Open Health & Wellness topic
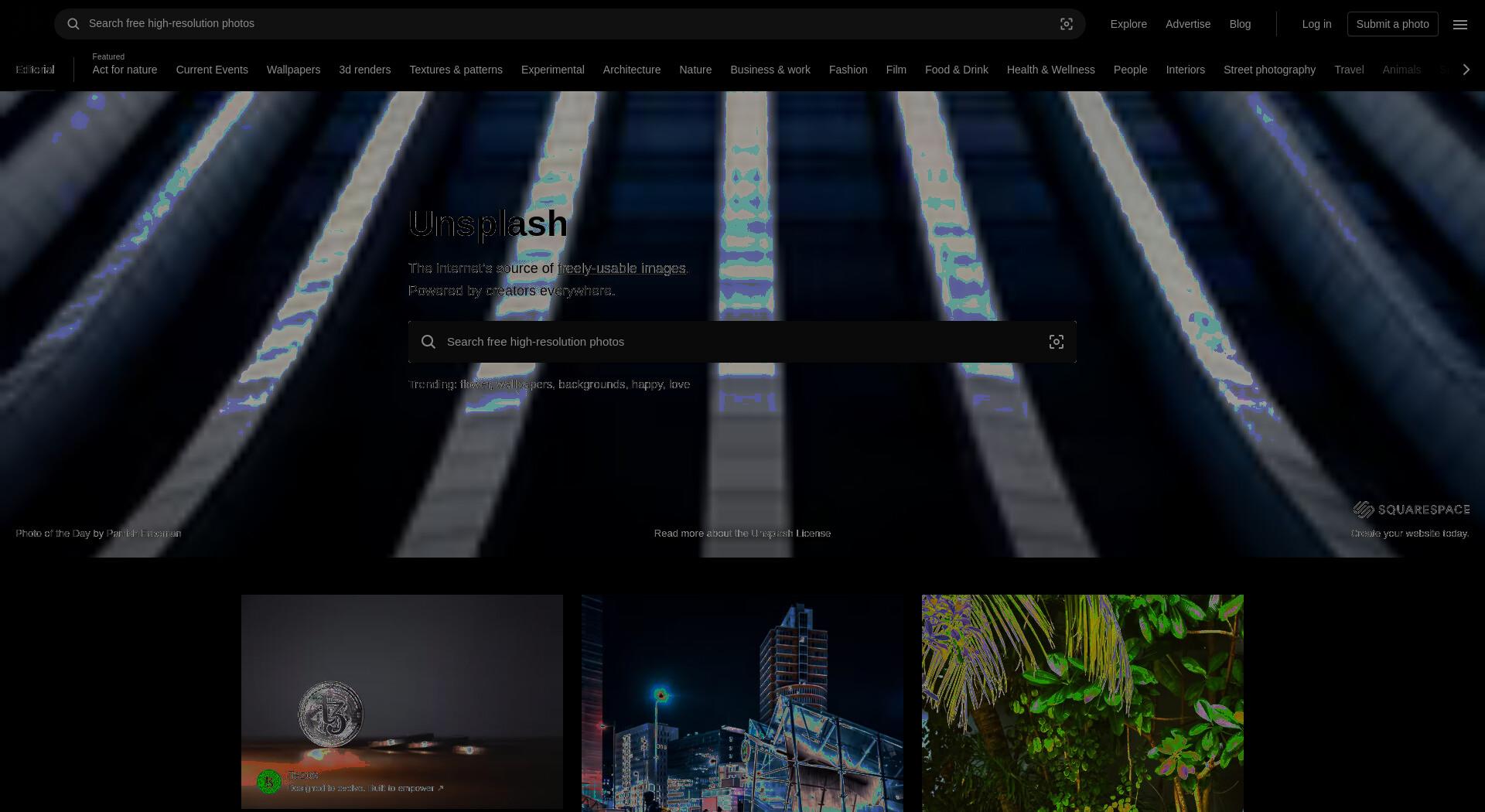 point(1050,70)
